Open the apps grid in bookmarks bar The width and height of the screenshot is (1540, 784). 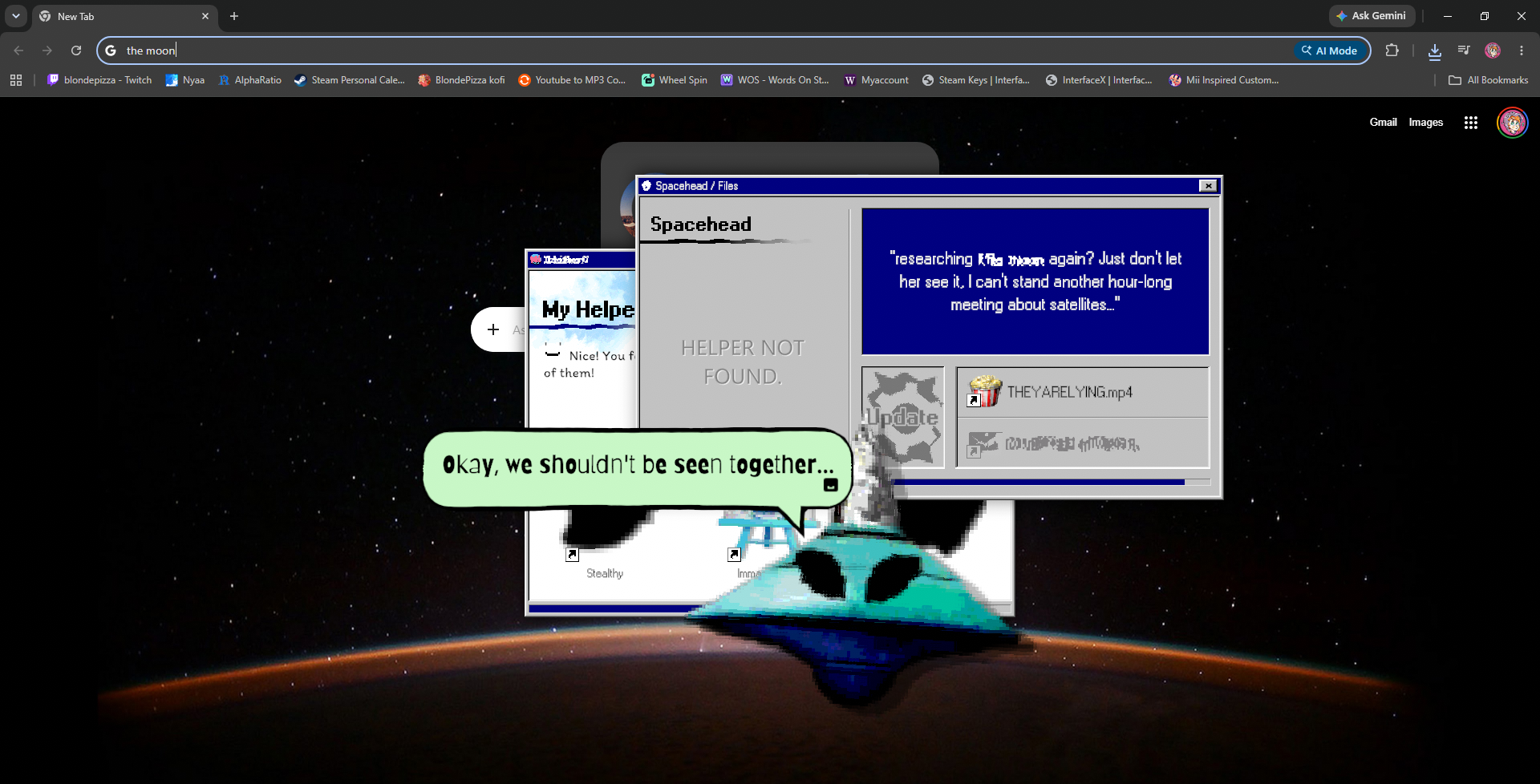[16, 80]
